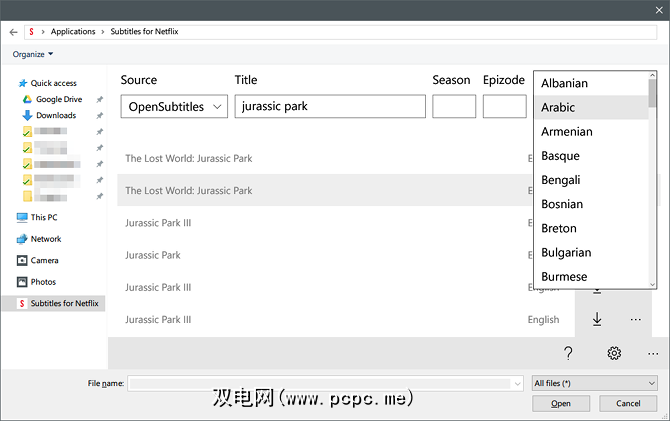670x421 pixels.
Task: Click the red S icon in breadcrumb
Action: pos(32,32)
